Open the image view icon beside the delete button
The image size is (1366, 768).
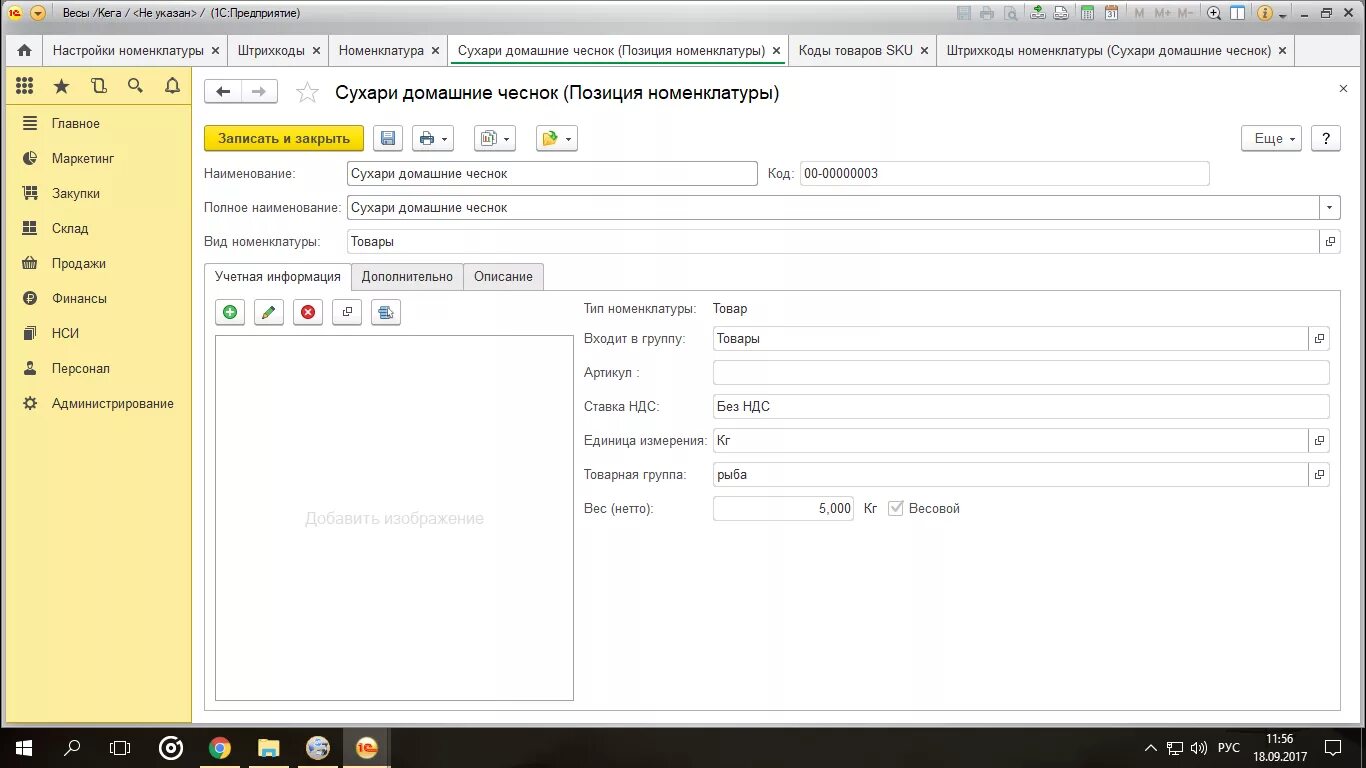coord(347,312)
